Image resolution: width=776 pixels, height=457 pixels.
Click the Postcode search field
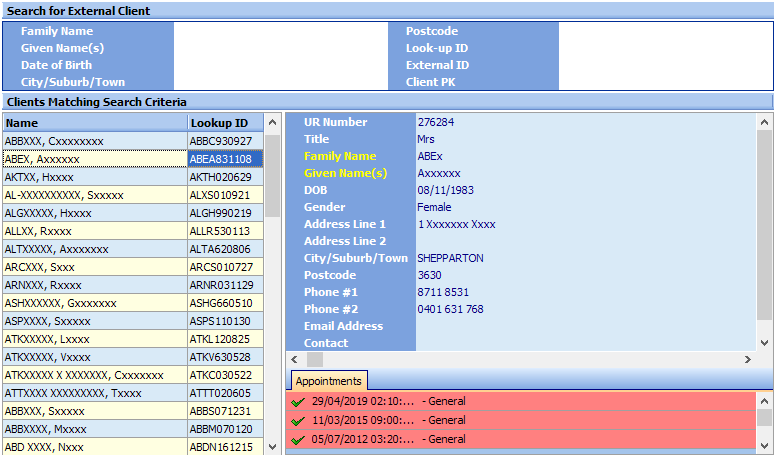pyautogui.click(x=666, y=31)
